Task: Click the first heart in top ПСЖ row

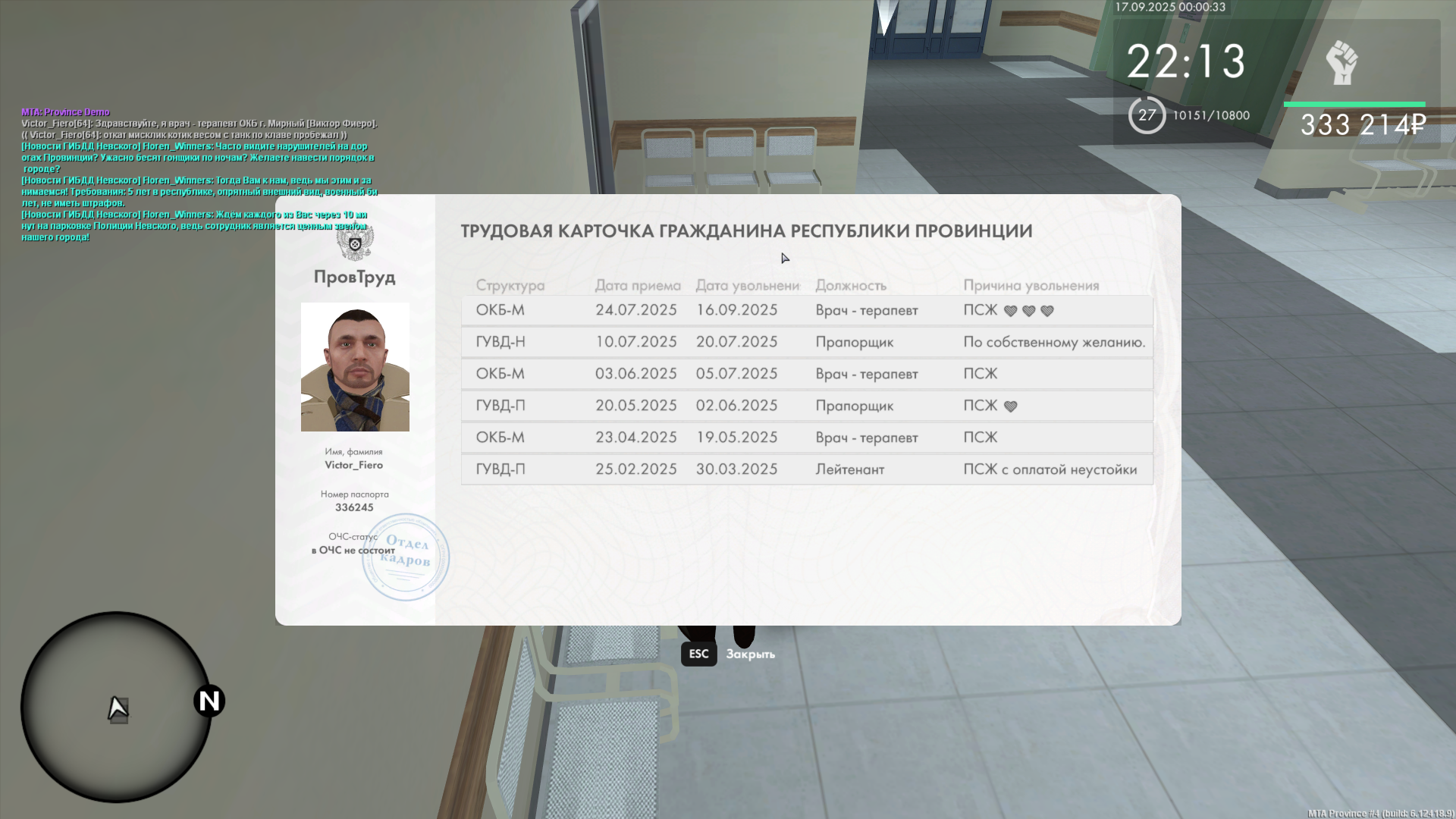Action: [x=1010, y=311]
